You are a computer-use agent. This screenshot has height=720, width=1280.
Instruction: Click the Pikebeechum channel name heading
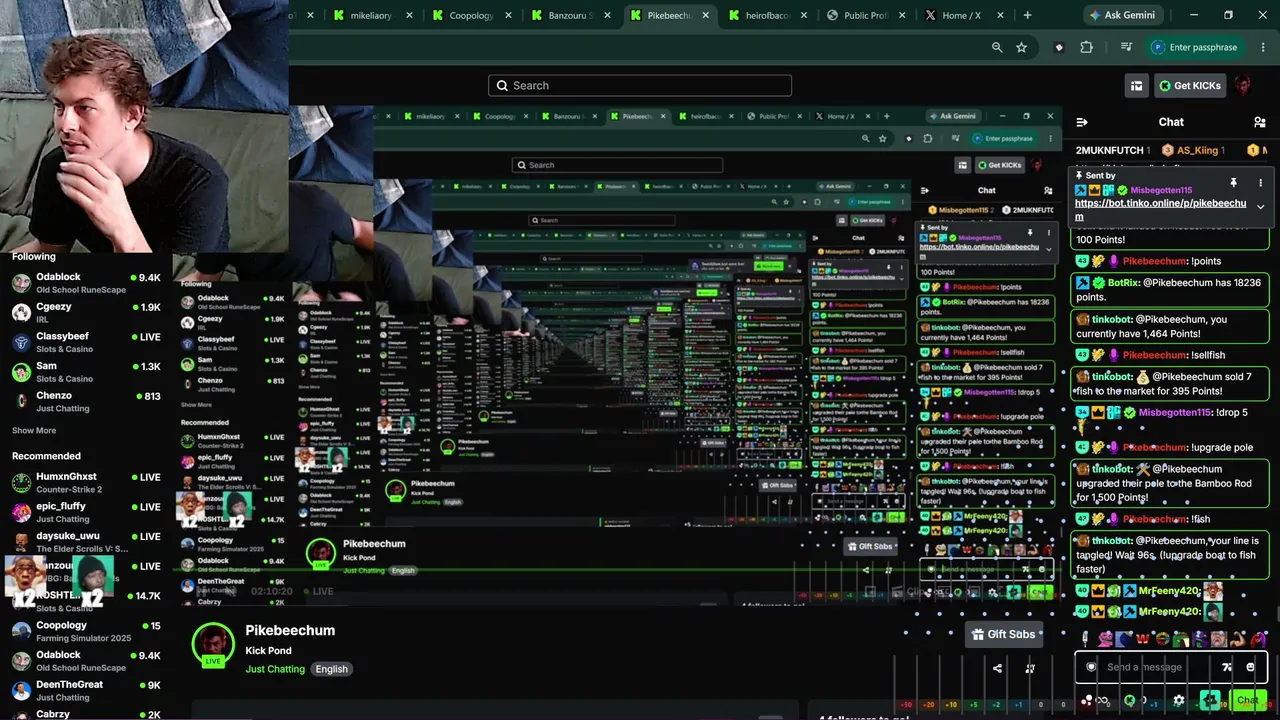tap(290, 630)
